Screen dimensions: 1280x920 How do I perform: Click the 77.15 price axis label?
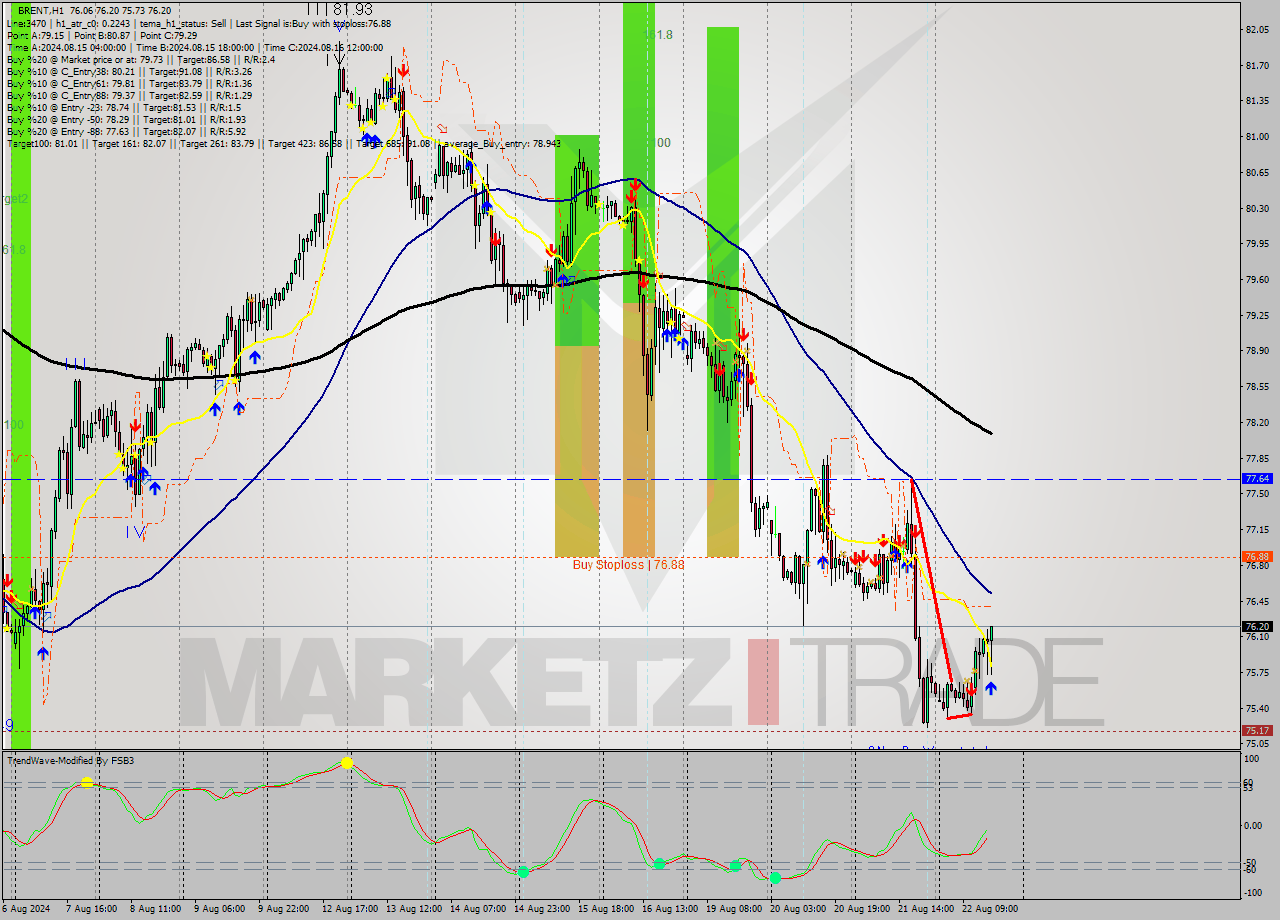(1258, 529)
